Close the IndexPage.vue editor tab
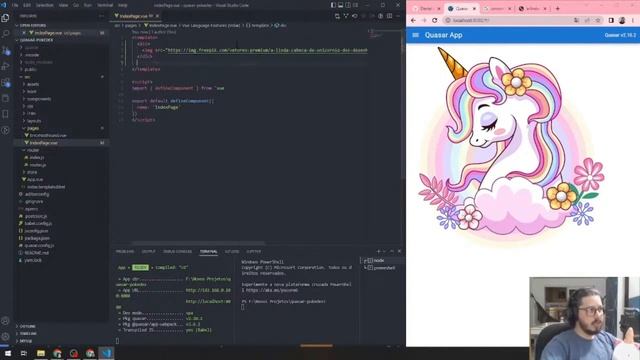Screen dimensions: 640x360 click(157, 16)
